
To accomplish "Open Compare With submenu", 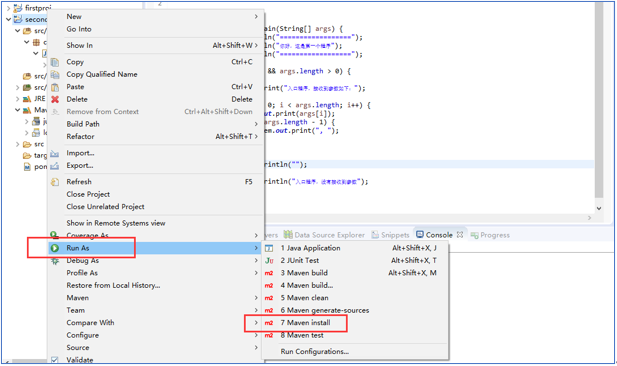I will point(155,323).
